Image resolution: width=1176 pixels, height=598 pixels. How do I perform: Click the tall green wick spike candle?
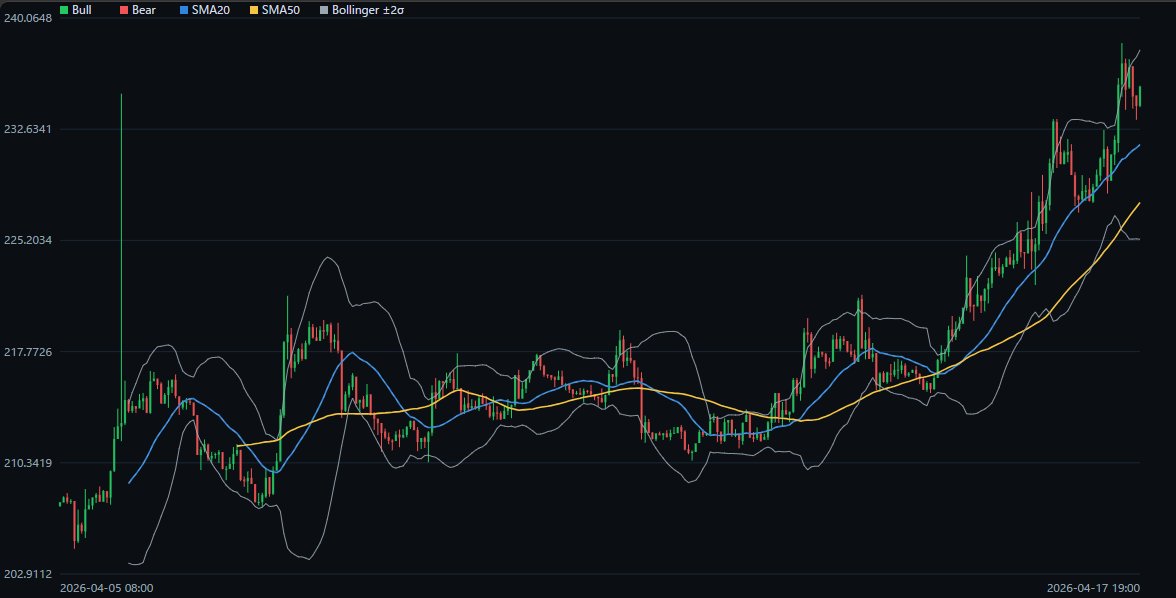121,250
